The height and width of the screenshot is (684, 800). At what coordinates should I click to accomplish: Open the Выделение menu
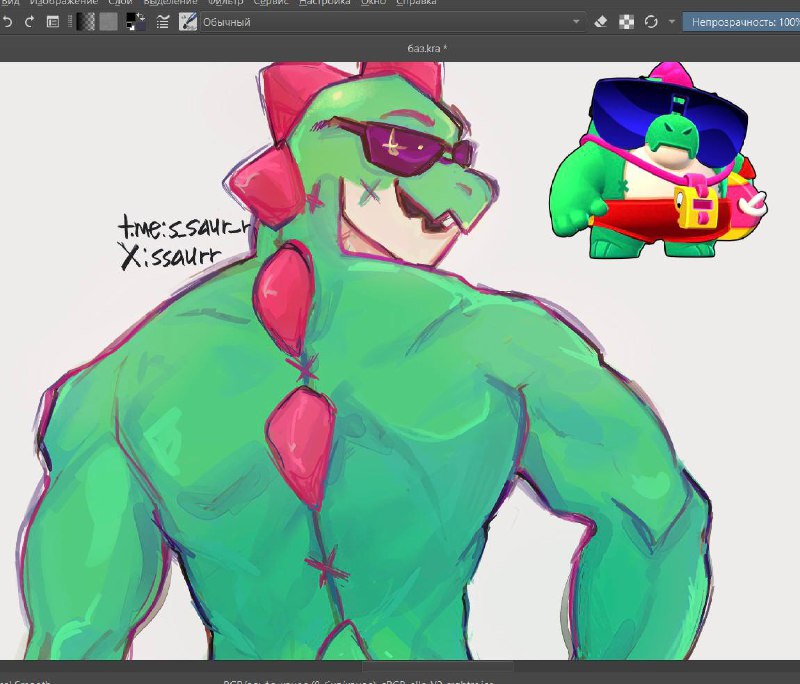[170, 3]
